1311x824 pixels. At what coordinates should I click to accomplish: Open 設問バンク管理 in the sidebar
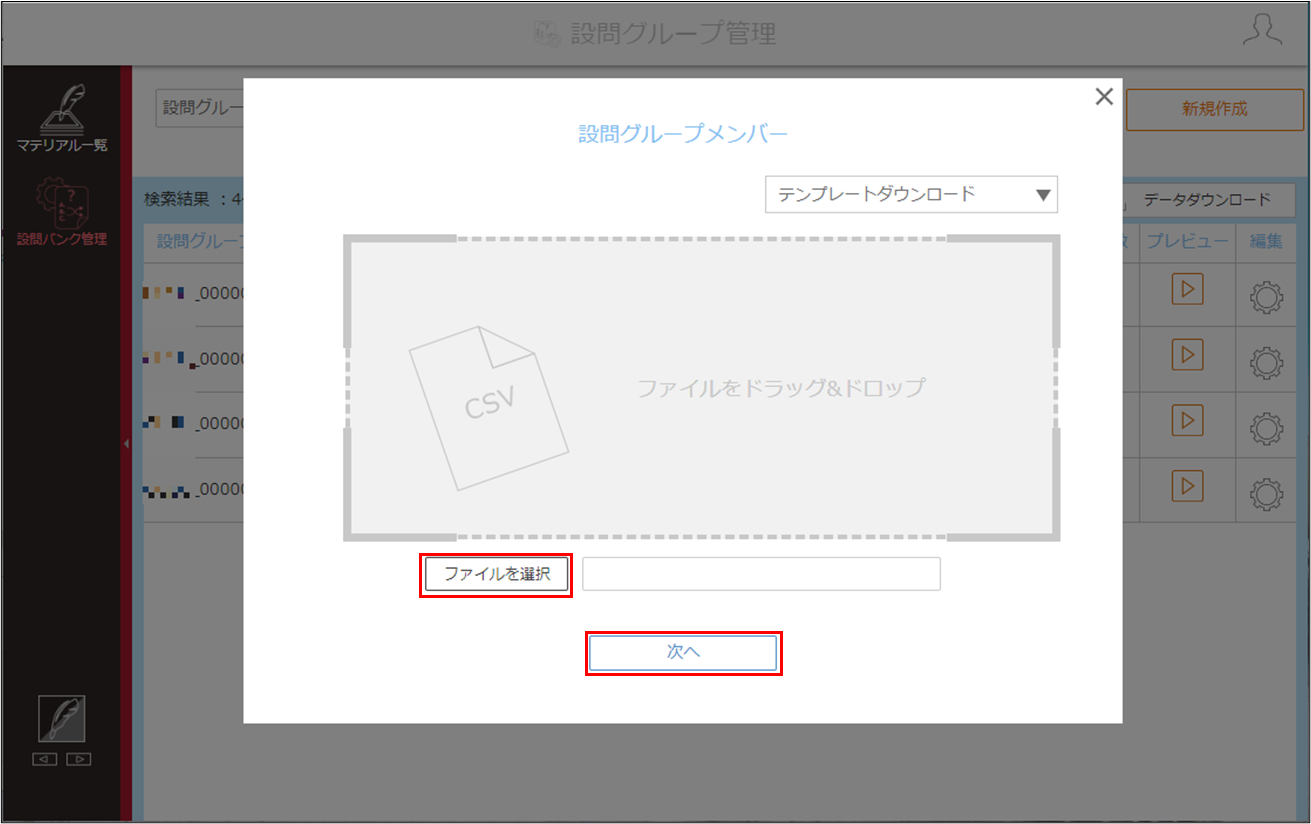click(x=61, y=213)
